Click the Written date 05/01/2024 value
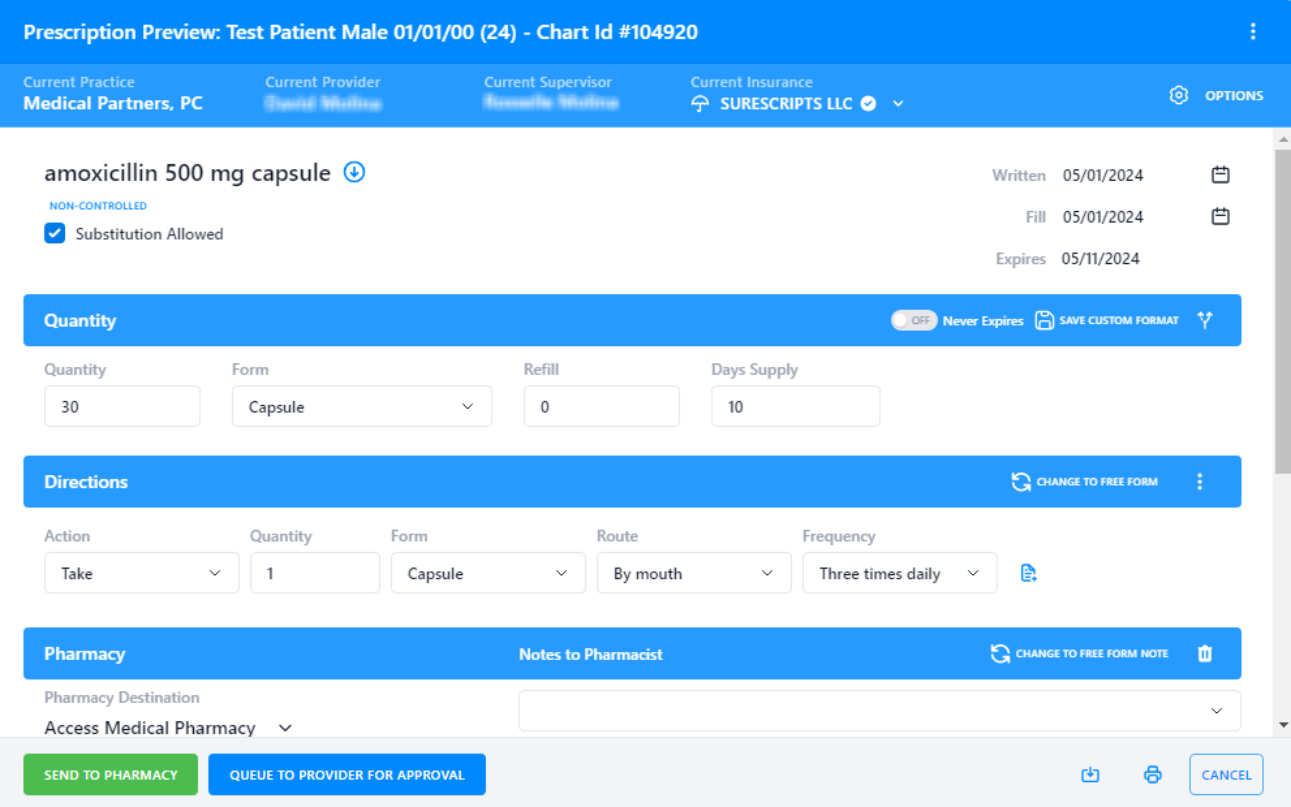The height and width of the screenshot is (807, 1291). pyautogui.click(x=1103, y=175)
